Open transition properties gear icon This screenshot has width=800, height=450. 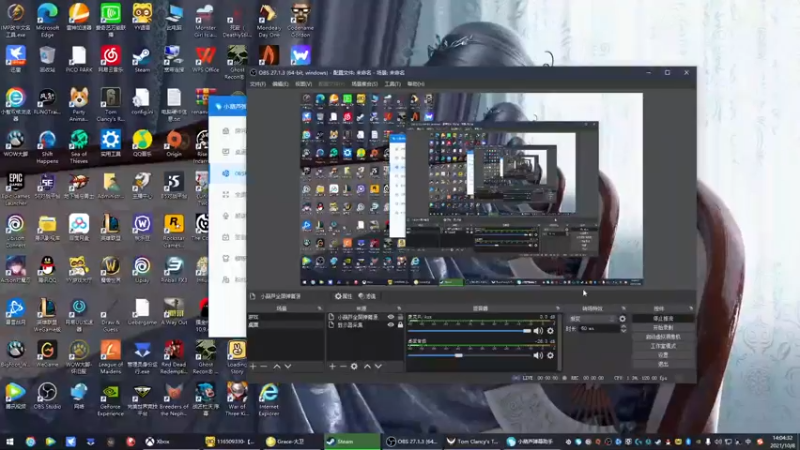click(622, 318)
